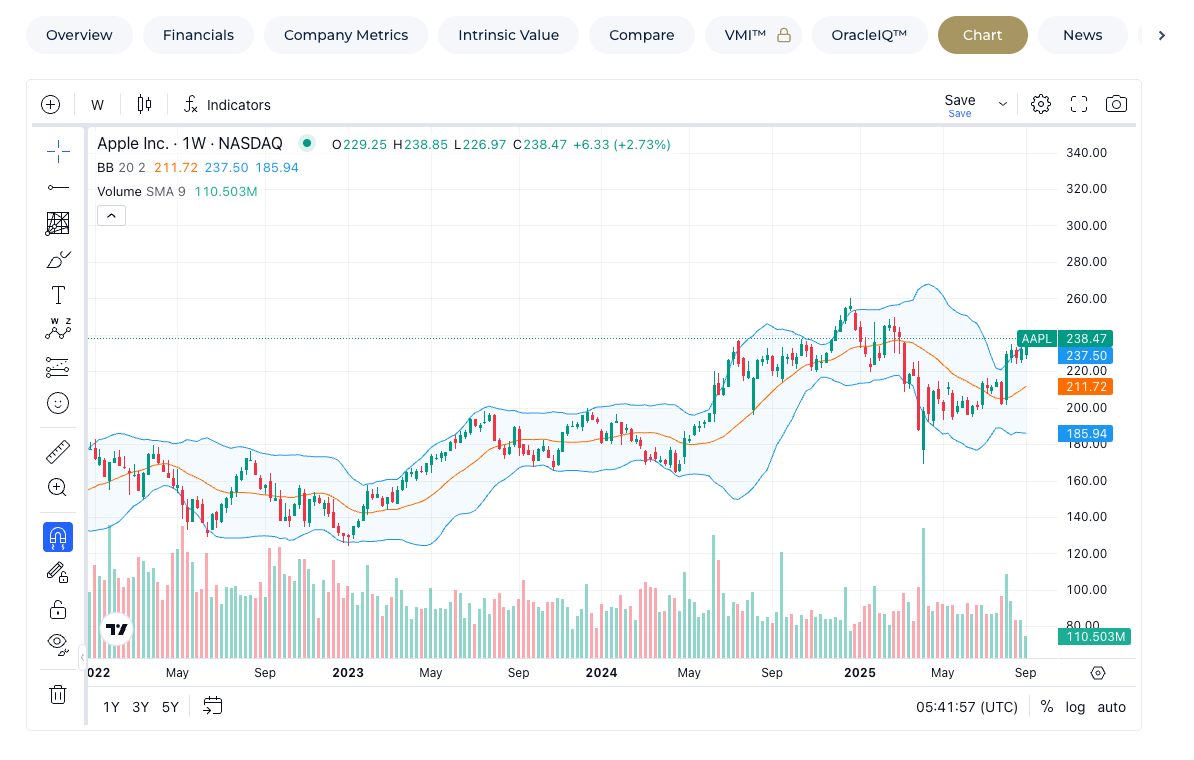Open the Indicators dialog
This screenshot has height=760, width=1194.
(226, 104)
